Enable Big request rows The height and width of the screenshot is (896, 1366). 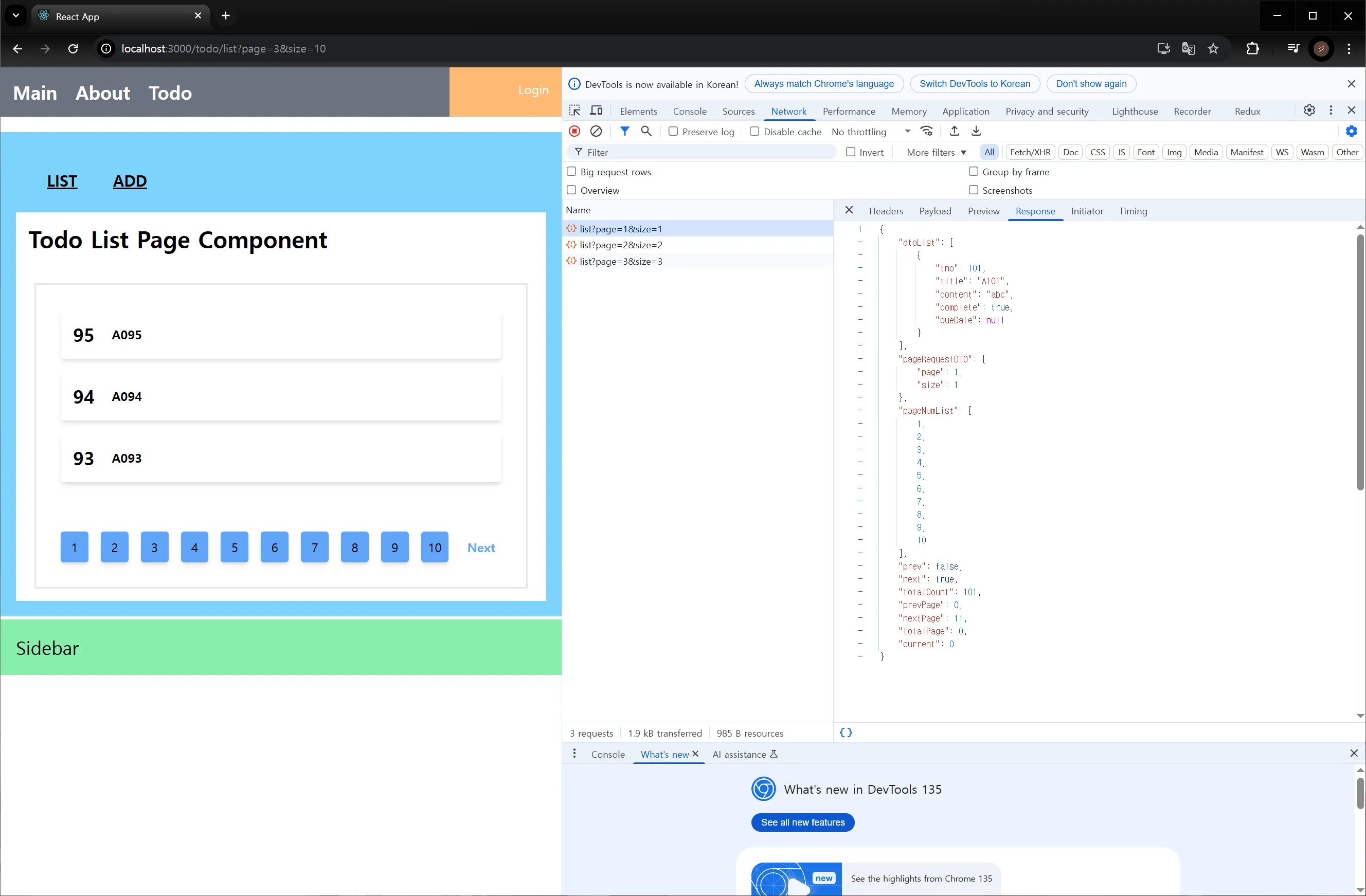(571, 172)
